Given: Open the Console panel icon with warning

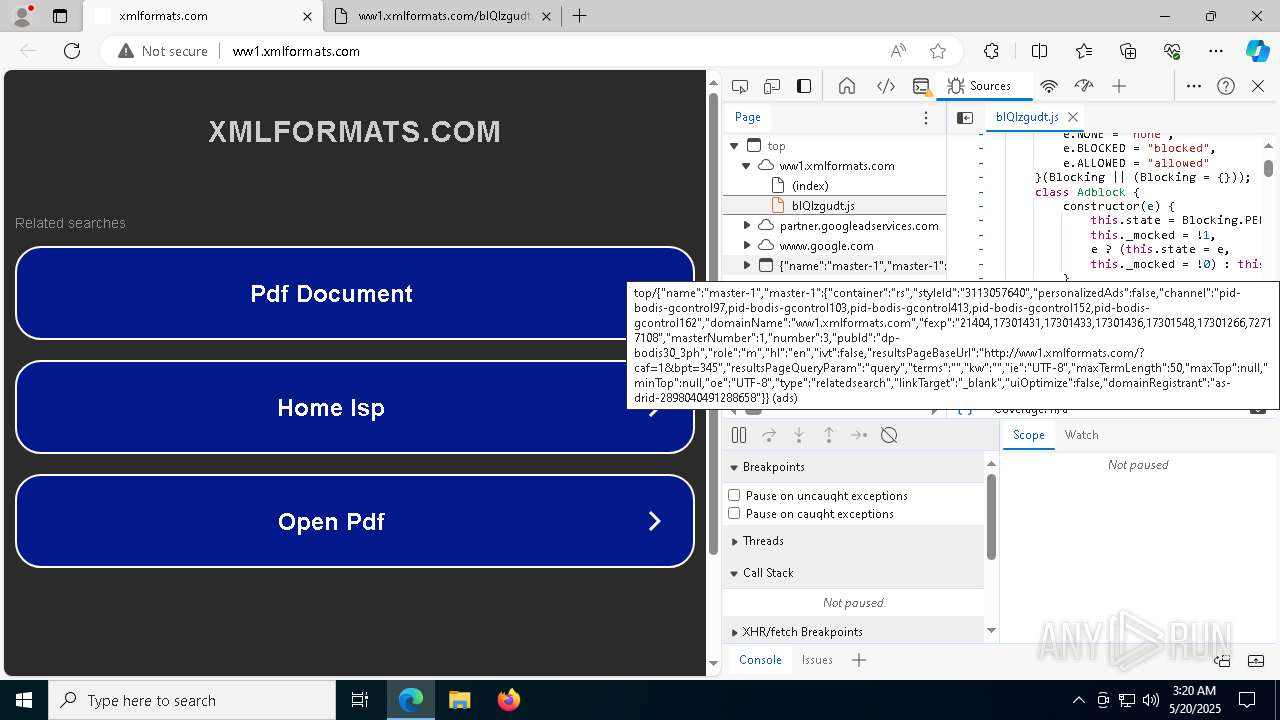Looking at the screenshot, I should tap(922, 86).
